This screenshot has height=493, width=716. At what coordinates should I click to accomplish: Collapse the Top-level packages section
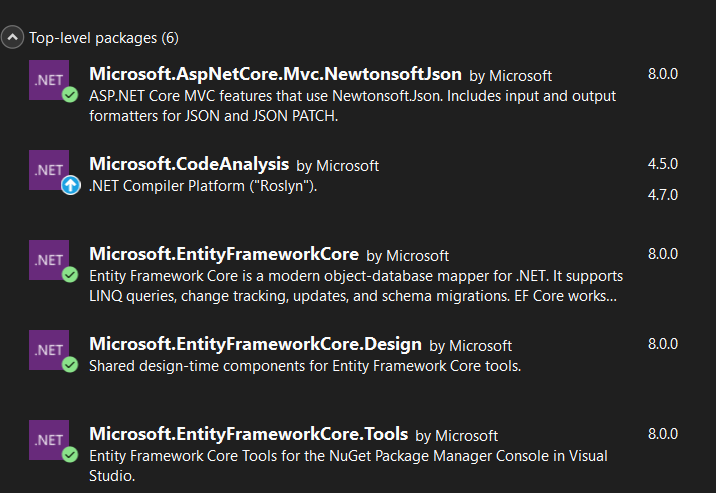coord(13,38)
